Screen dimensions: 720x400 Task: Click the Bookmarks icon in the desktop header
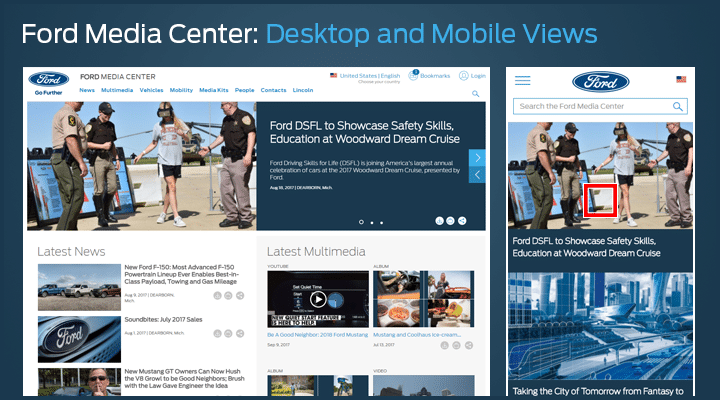coord(413,76)
